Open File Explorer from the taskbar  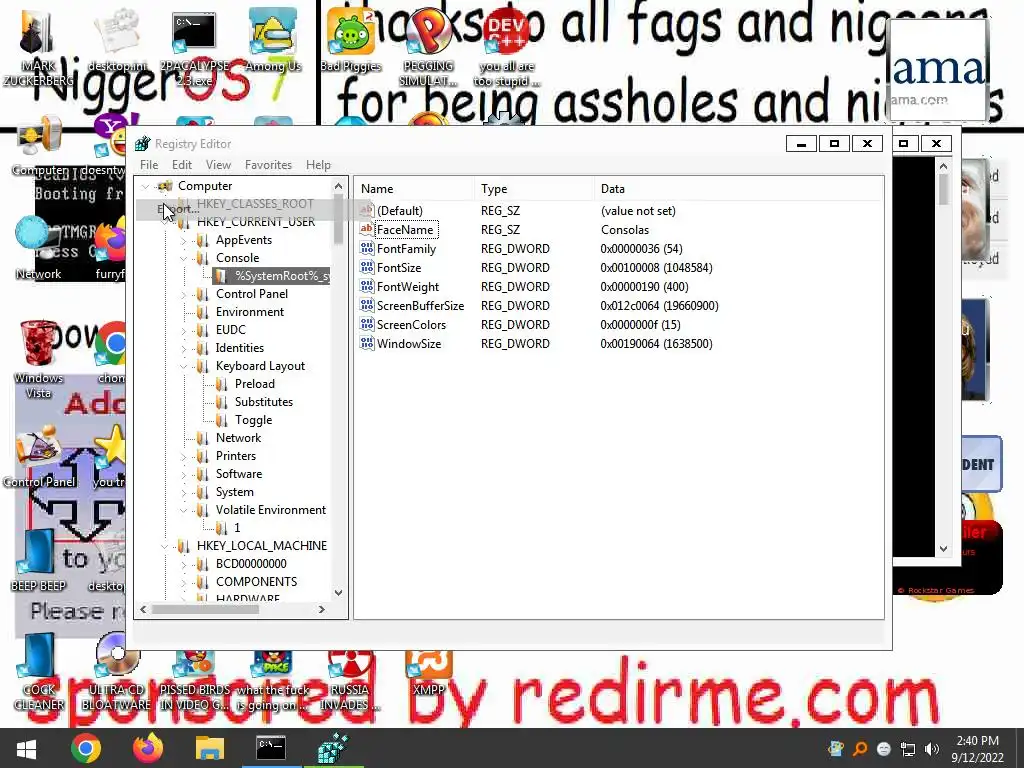pos(210,748)
